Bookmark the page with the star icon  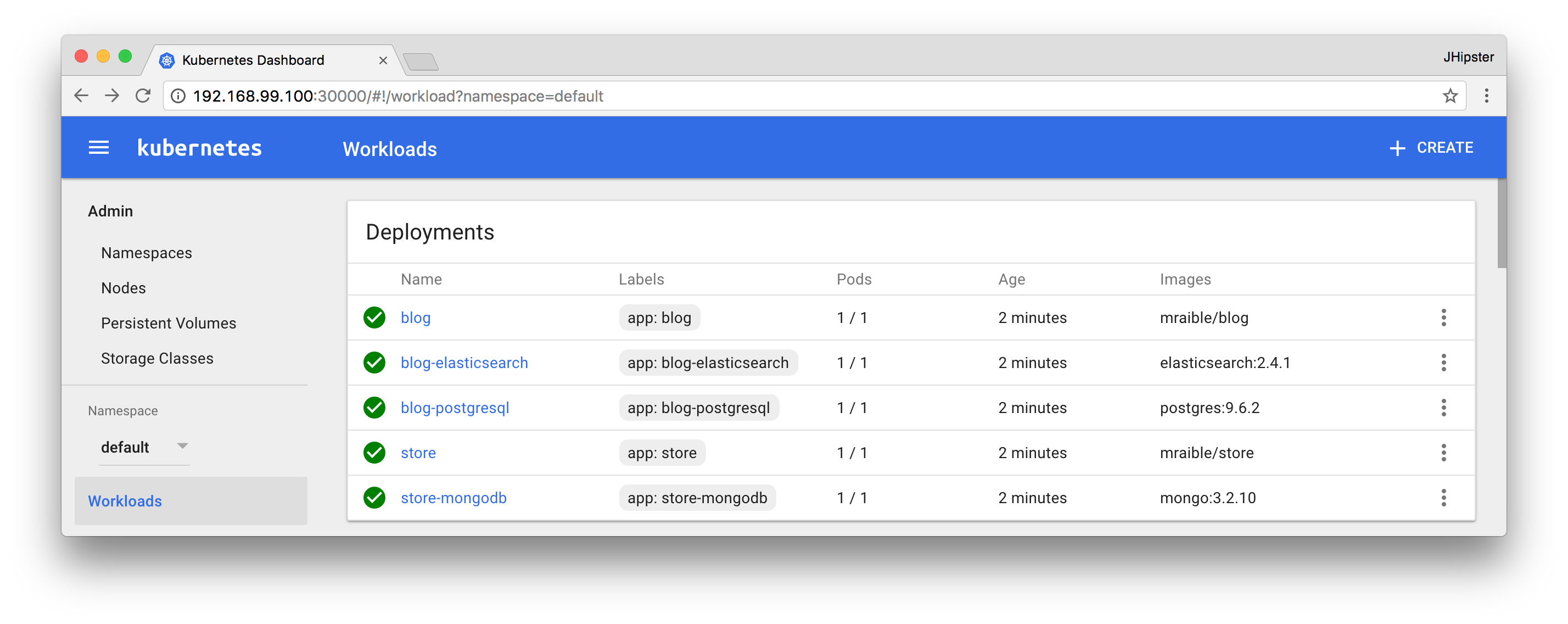coord(1450,96)
